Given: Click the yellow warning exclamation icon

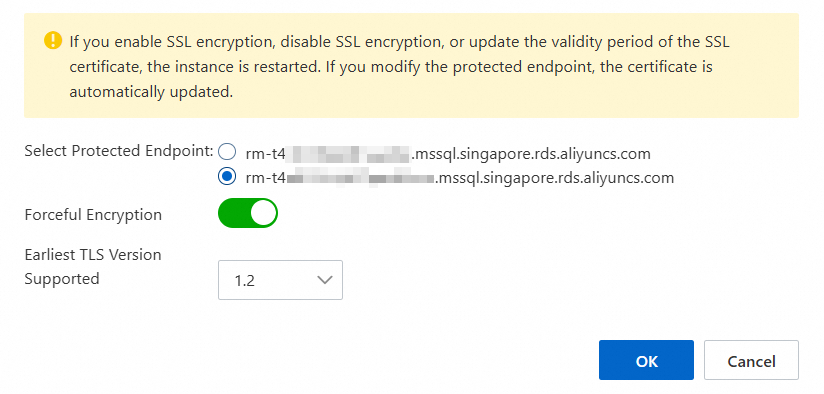Looking at the screenshot, I should pos(53,40).
